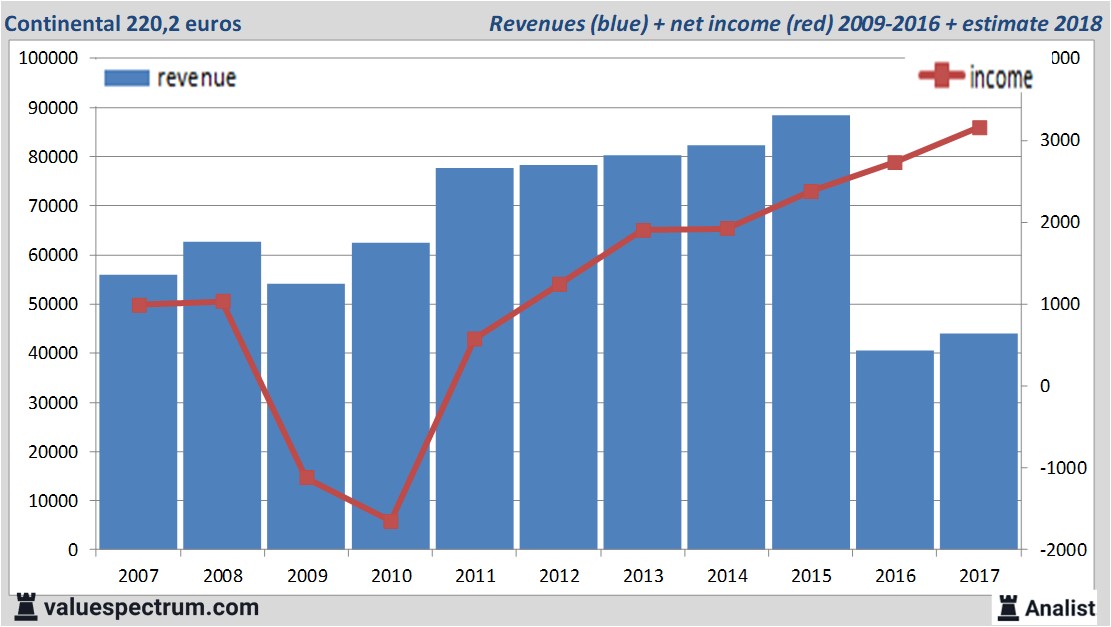Select the 2007 revenue bar

(138, 412)
